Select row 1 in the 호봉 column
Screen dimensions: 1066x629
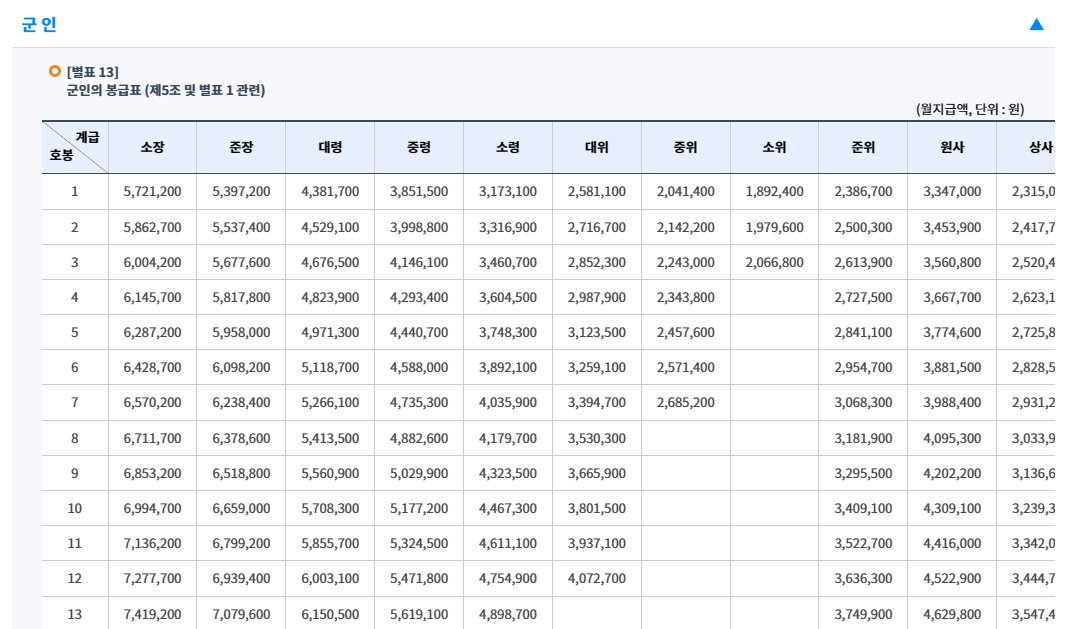coord(72,190)
